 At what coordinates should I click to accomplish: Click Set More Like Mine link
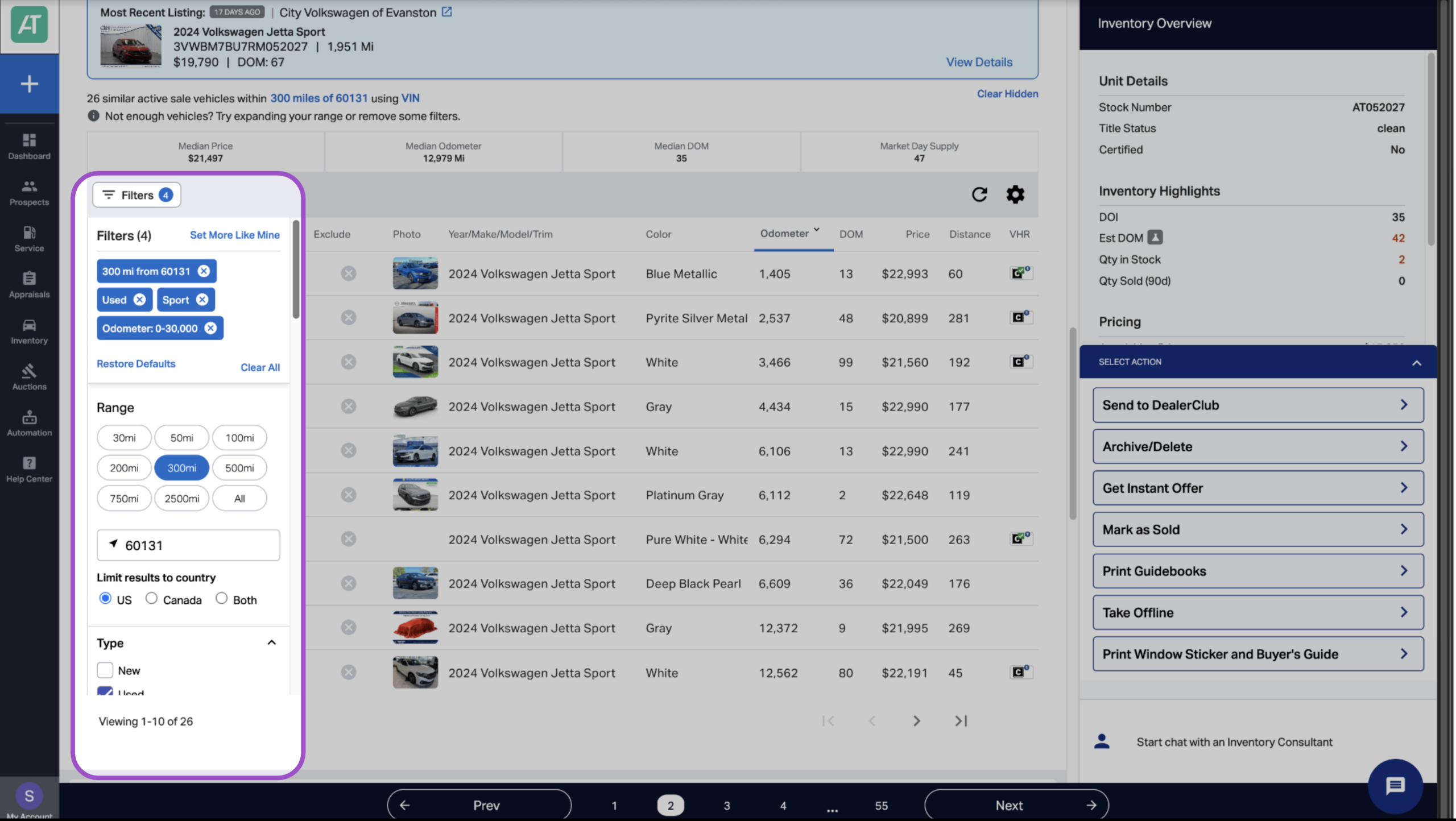tap(234, 235)
